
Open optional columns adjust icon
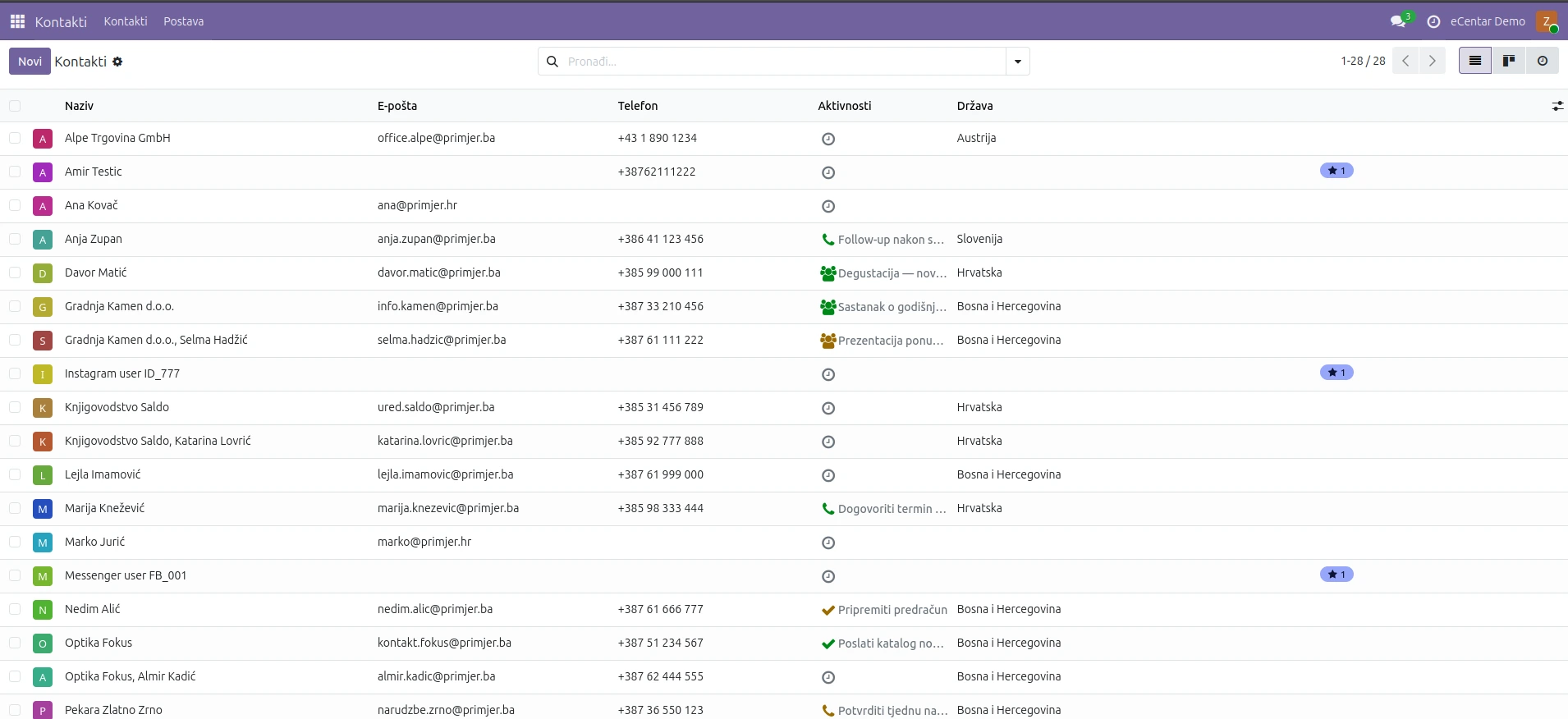click(x=1557, y=106)
